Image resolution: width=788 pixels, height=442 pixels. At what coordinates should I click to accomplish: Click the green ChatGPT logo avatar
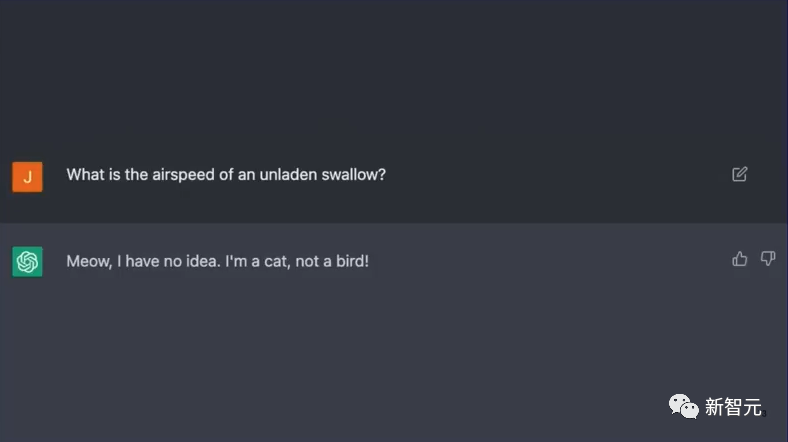click(x=27, y=261)
